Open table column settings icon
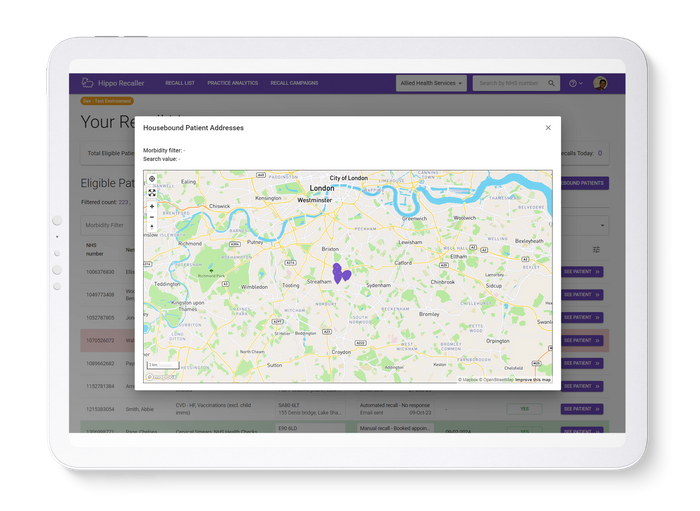Screen dimensions: 700x511 596,249
